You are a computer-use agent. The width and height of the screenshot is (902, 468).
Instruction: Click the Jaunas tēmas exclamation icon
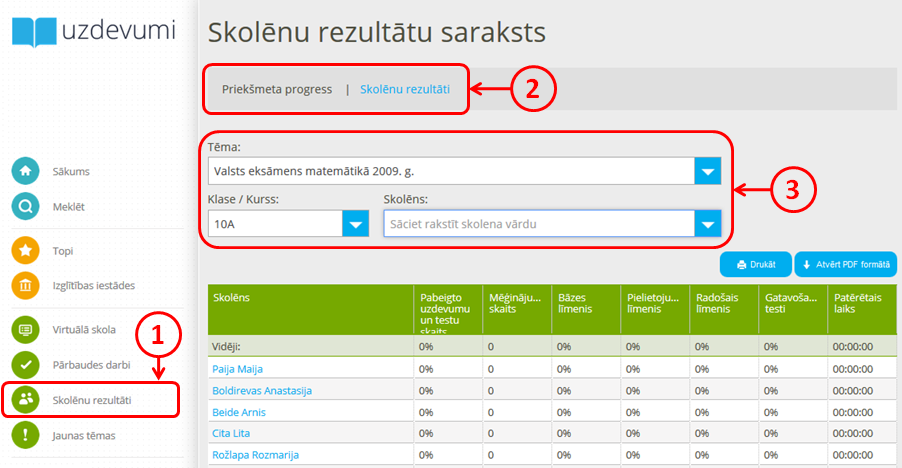point(25,435)
